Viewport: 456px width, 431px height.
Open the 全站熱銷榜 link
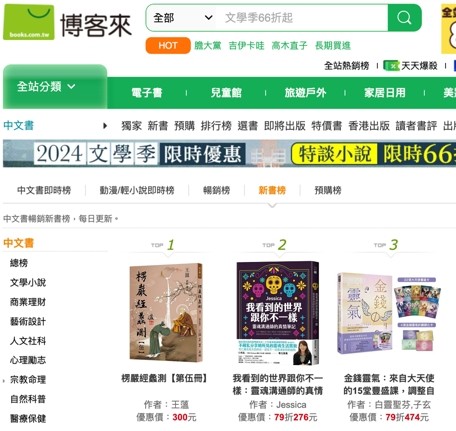point(347,66)
